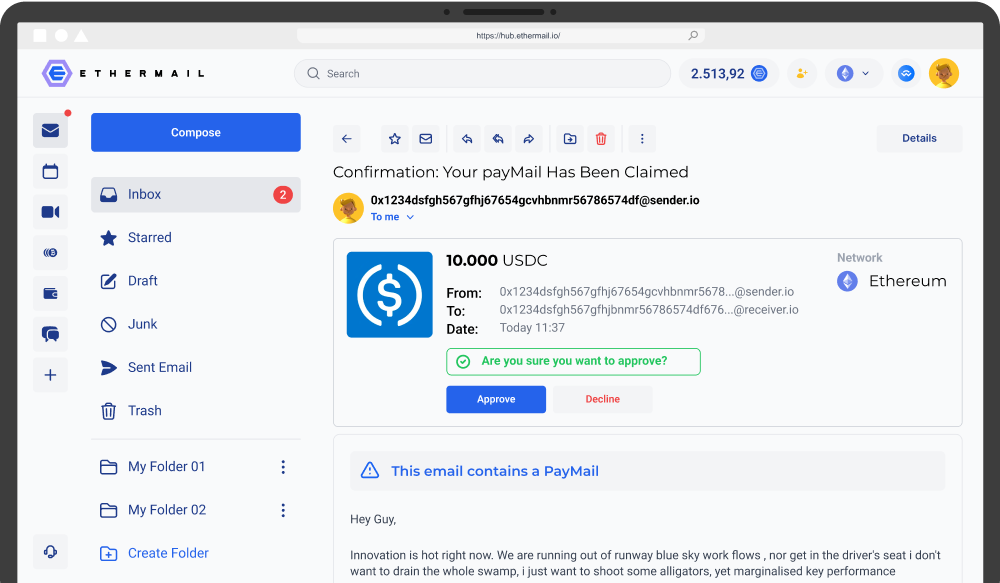Star this email in the toolbar
1000x583 pixels.
pyautogui.click(x=394, y=138)
